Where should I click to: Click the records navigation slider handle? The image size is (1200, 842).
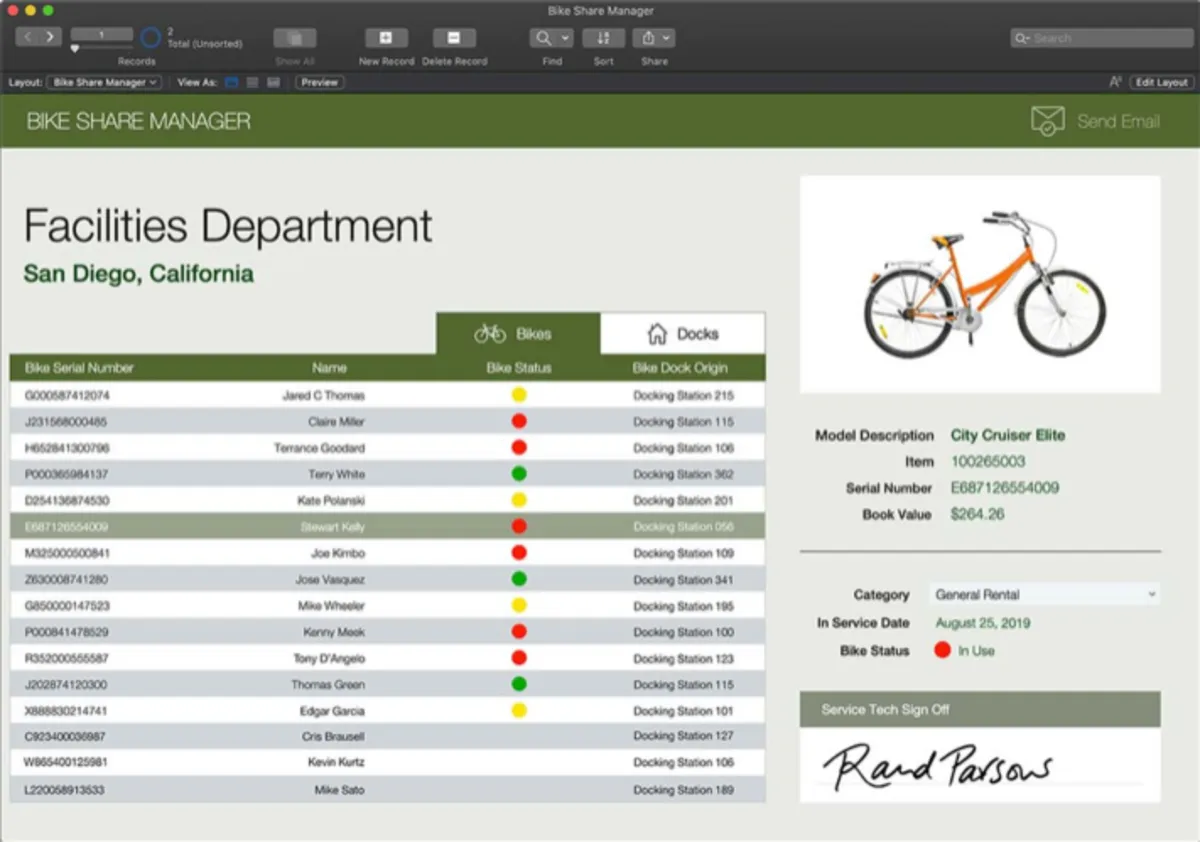[x=75, y=48]
